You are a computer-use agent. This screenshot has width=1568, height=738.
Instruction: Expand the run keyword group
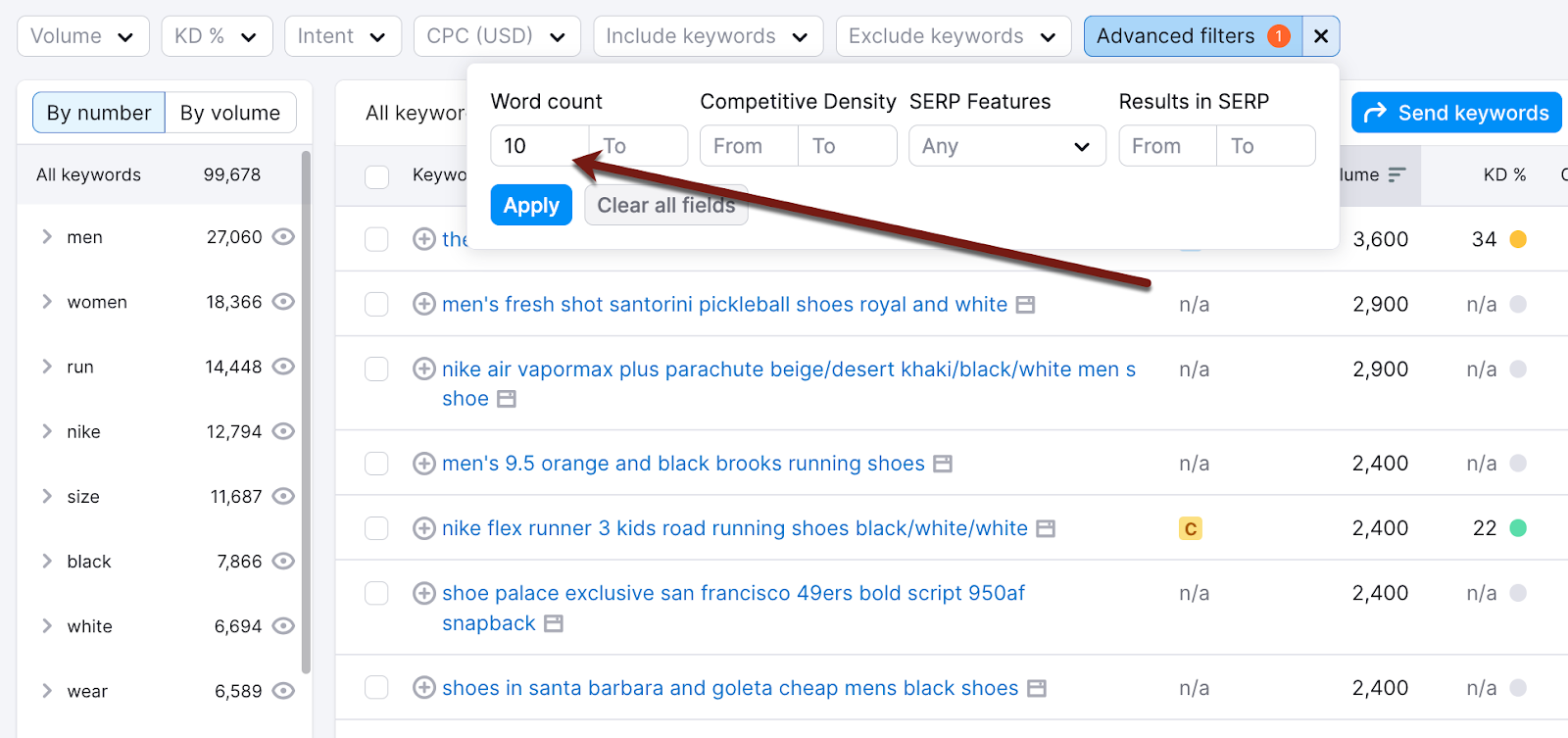pyautogui.click(x=47, y=366)
